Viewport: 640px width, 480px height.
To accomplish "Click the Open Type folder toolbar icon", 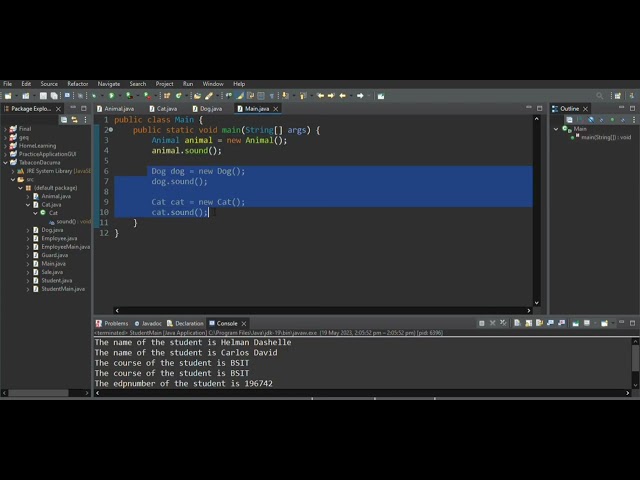I will [198, 96].
